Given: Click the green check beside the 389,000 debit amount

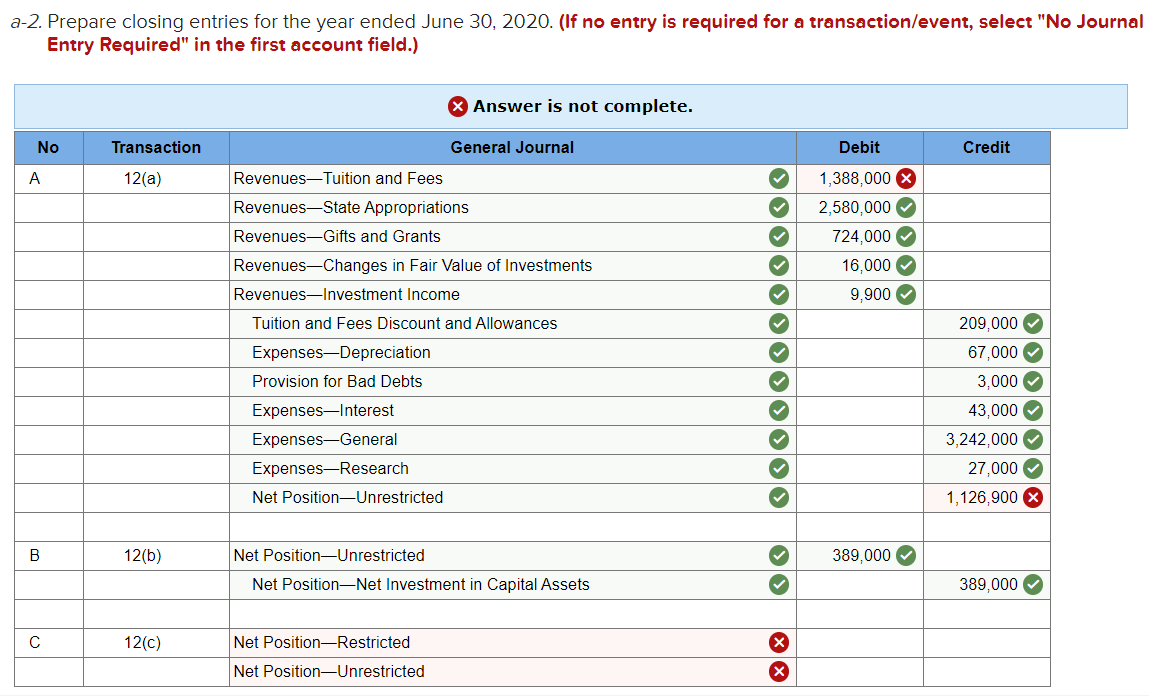Looking at the screenshot, I should [905, 555].
